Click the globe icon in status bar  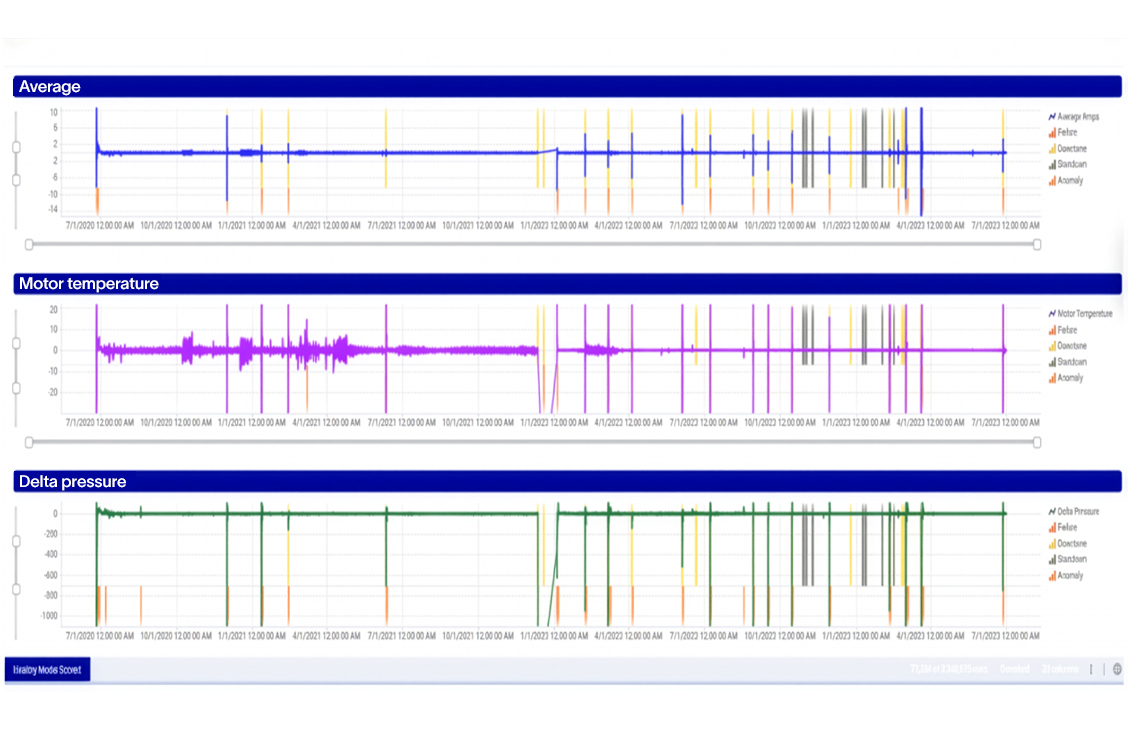[1116, 669]
